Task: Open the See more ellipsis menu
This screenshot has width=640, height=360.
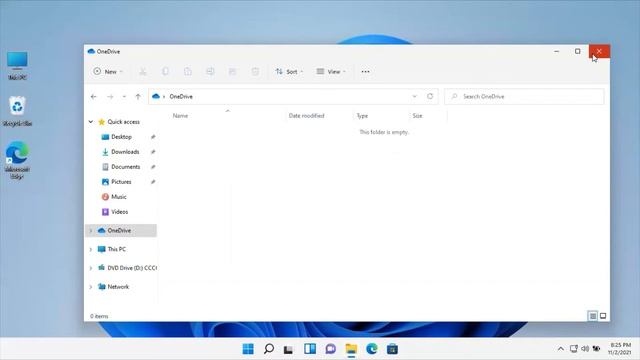Action: click(x=365, y=71)
